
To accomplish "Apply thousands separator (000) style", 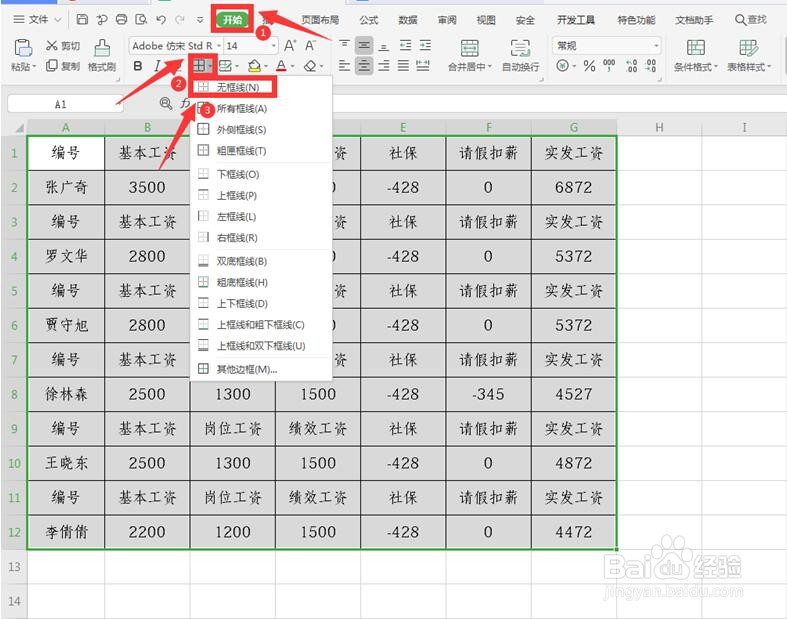I will [609, 66].
